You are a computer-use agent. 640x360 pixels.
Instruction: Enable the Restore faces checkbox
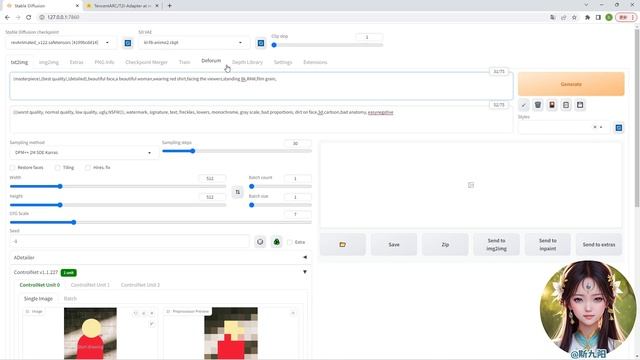point(12,168)
